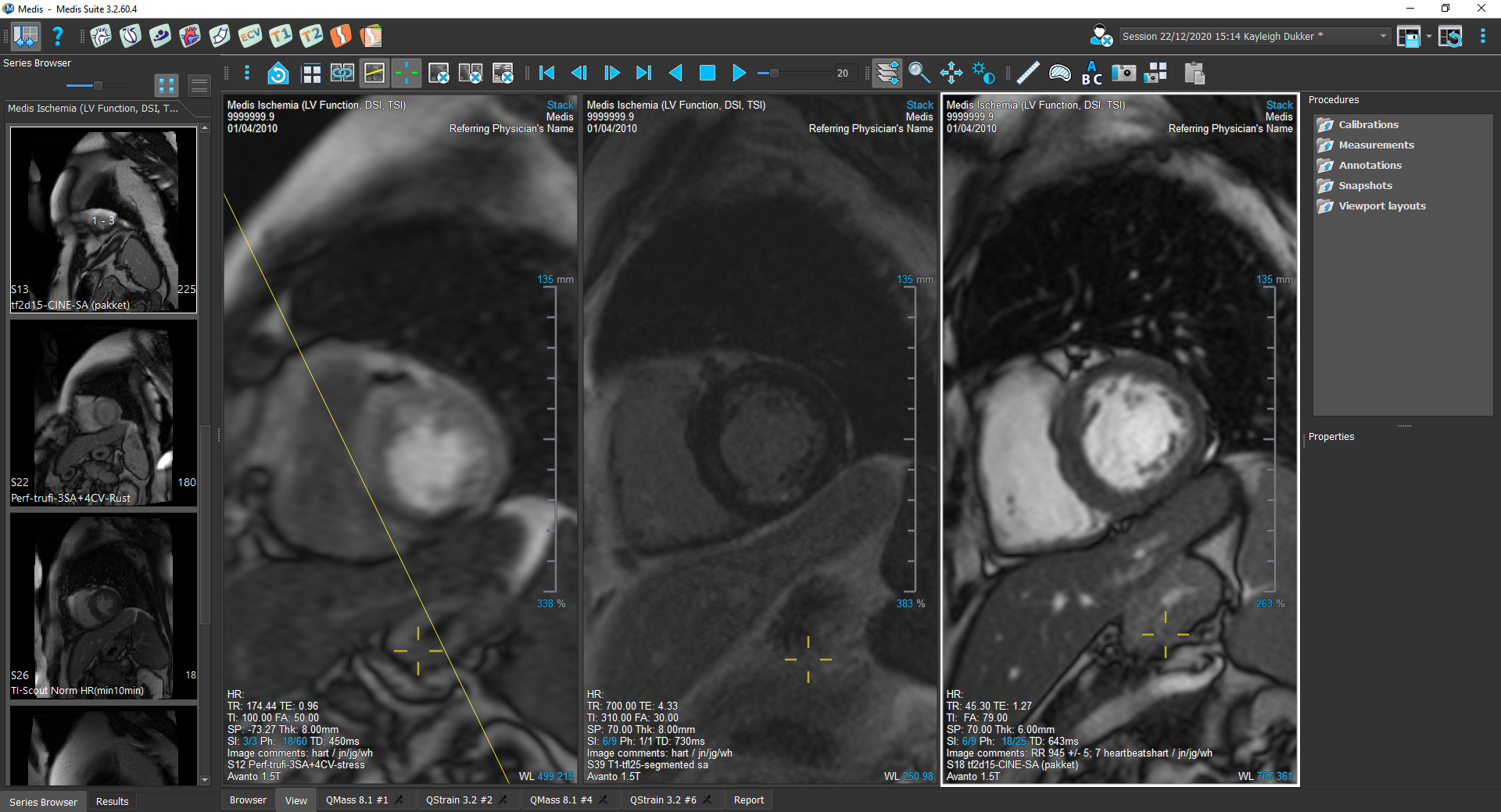Toggle viewport linking chain icon
Viewport: 1501px width, 812px height.
click(x=342, y=73)
